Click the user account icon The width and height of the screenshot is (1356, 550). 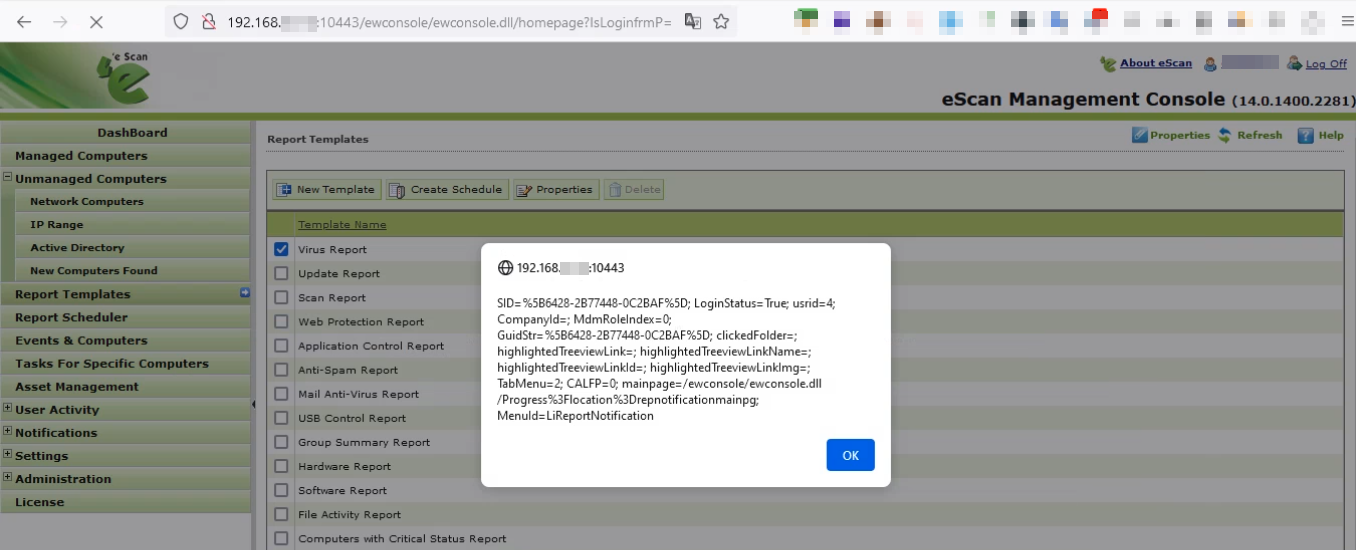1210,64
